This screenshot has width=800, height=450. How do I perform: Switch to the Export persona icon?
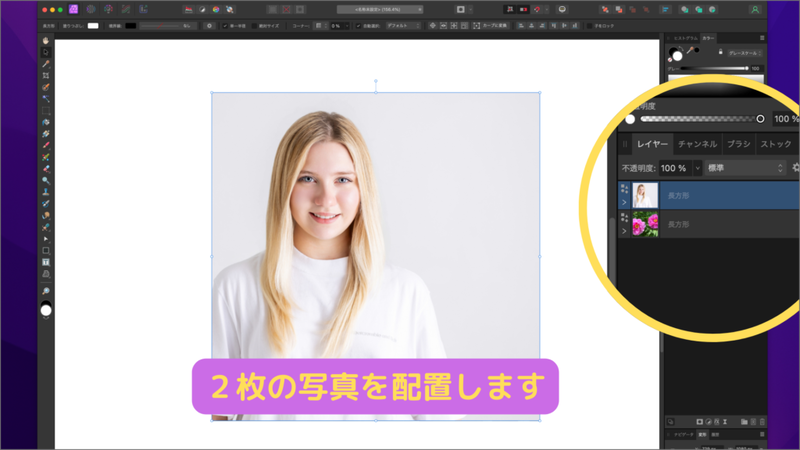tap(143, 9)
